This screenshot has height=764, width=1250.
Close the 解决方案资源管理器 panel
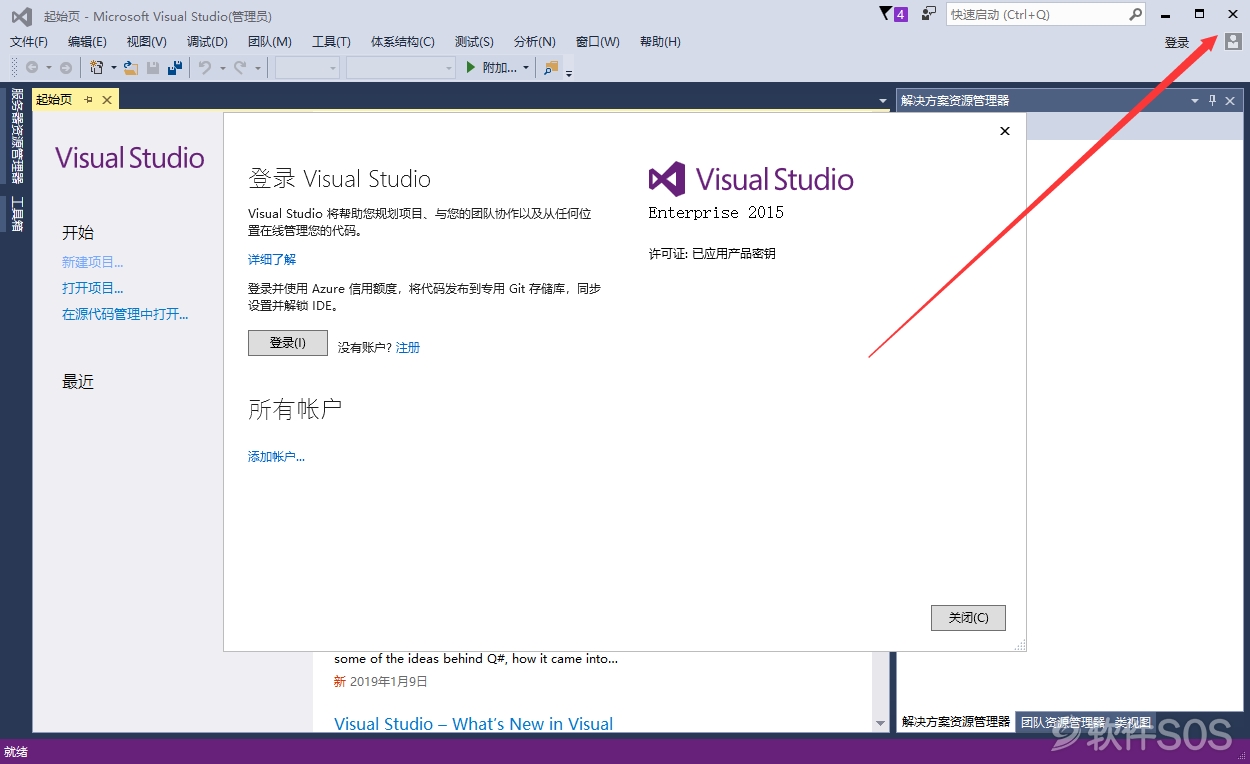tap(1231, 101)
